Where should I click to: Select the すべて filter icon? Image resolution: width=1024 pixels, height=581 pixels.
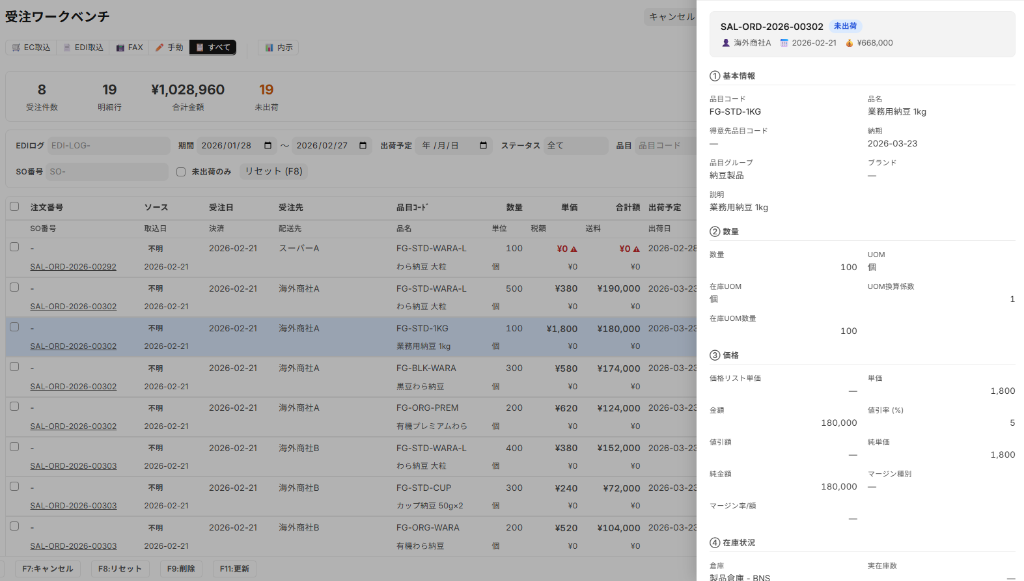point(200,47)
